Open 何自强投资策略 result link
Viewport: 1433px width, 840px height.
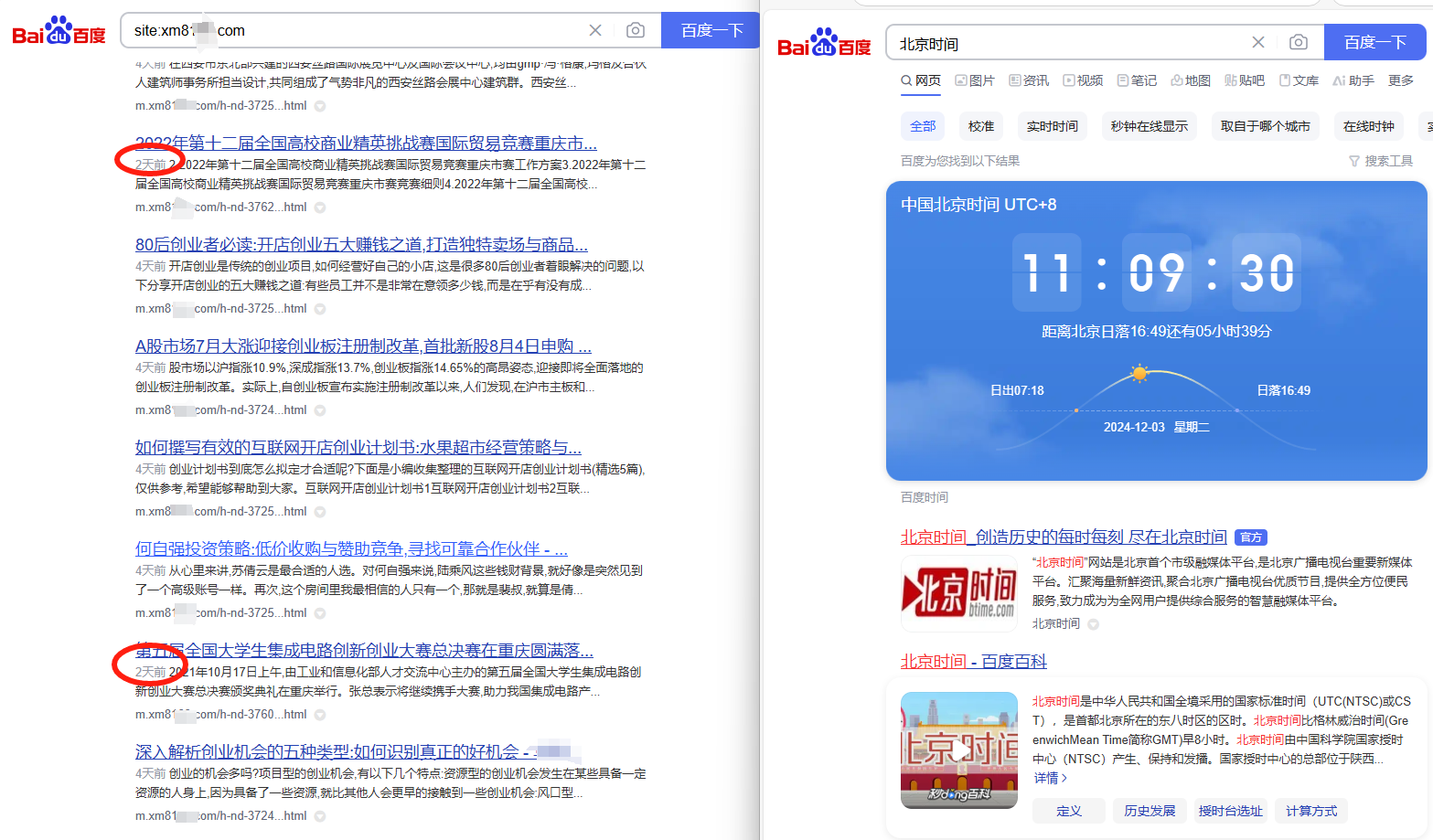[352, 549]
